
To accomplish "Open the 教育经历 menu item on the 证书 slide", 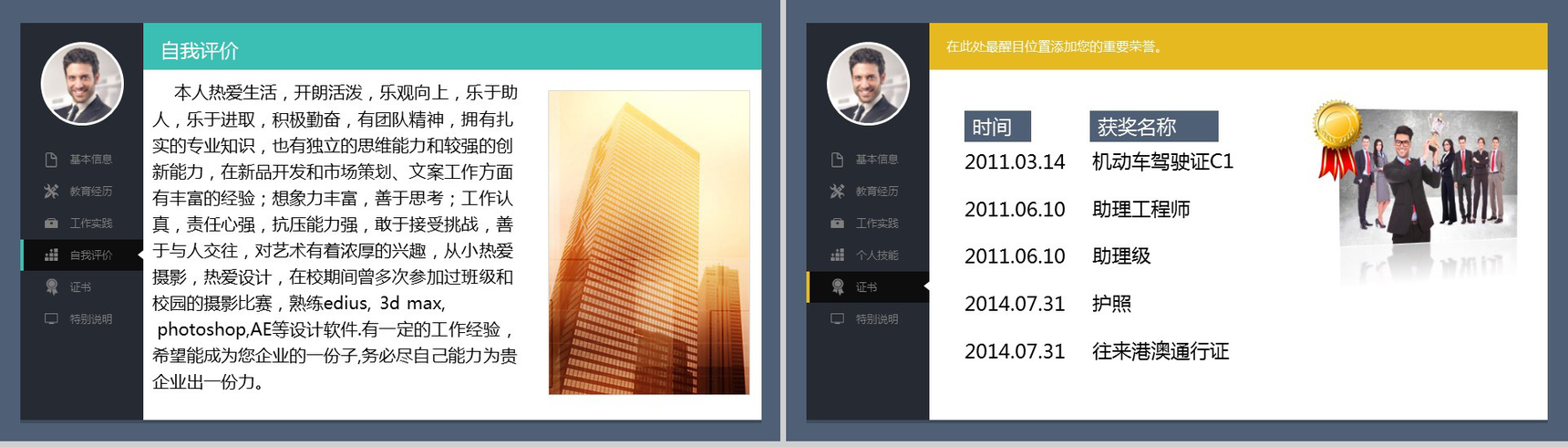I will point(876,192).
